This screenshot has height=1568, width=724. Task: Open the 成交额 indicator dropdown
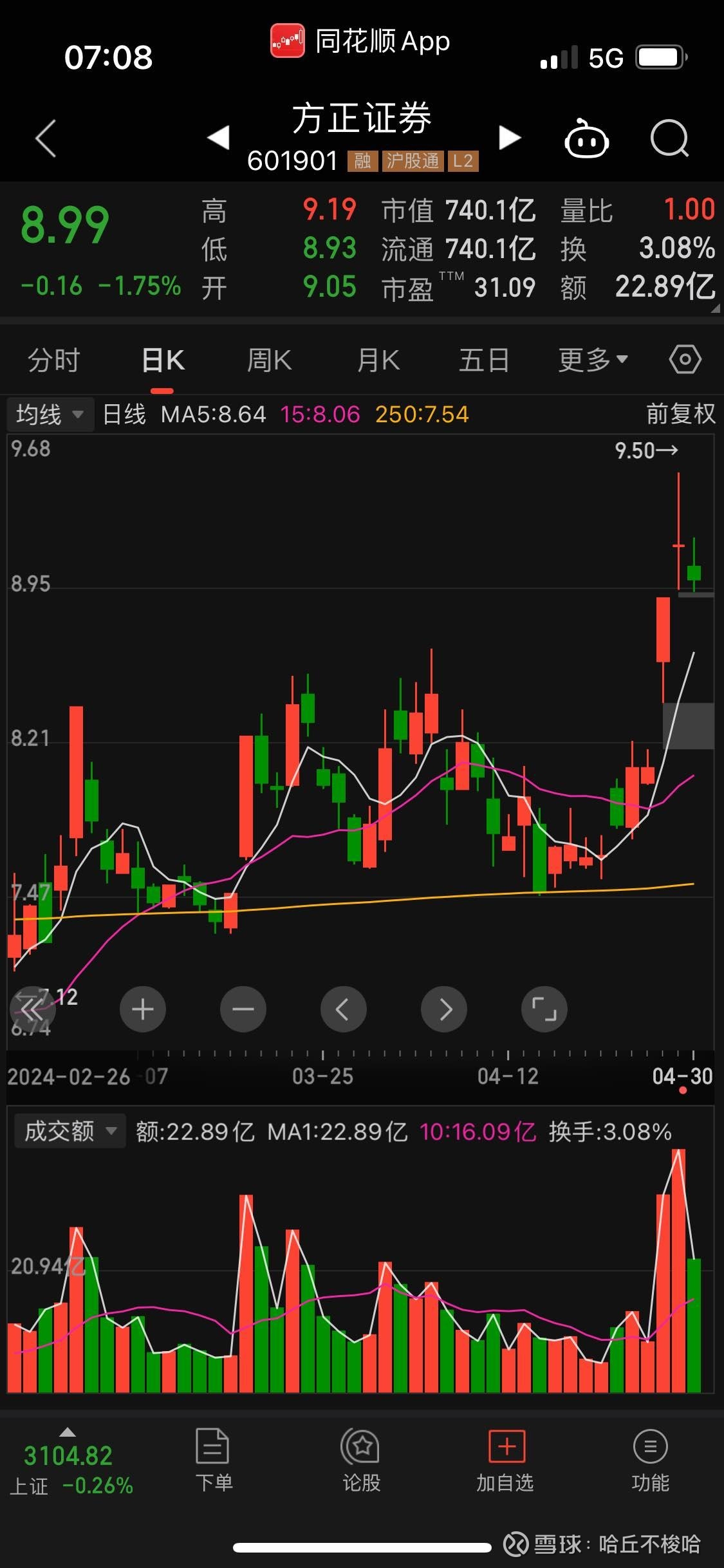coord(70,1131)
